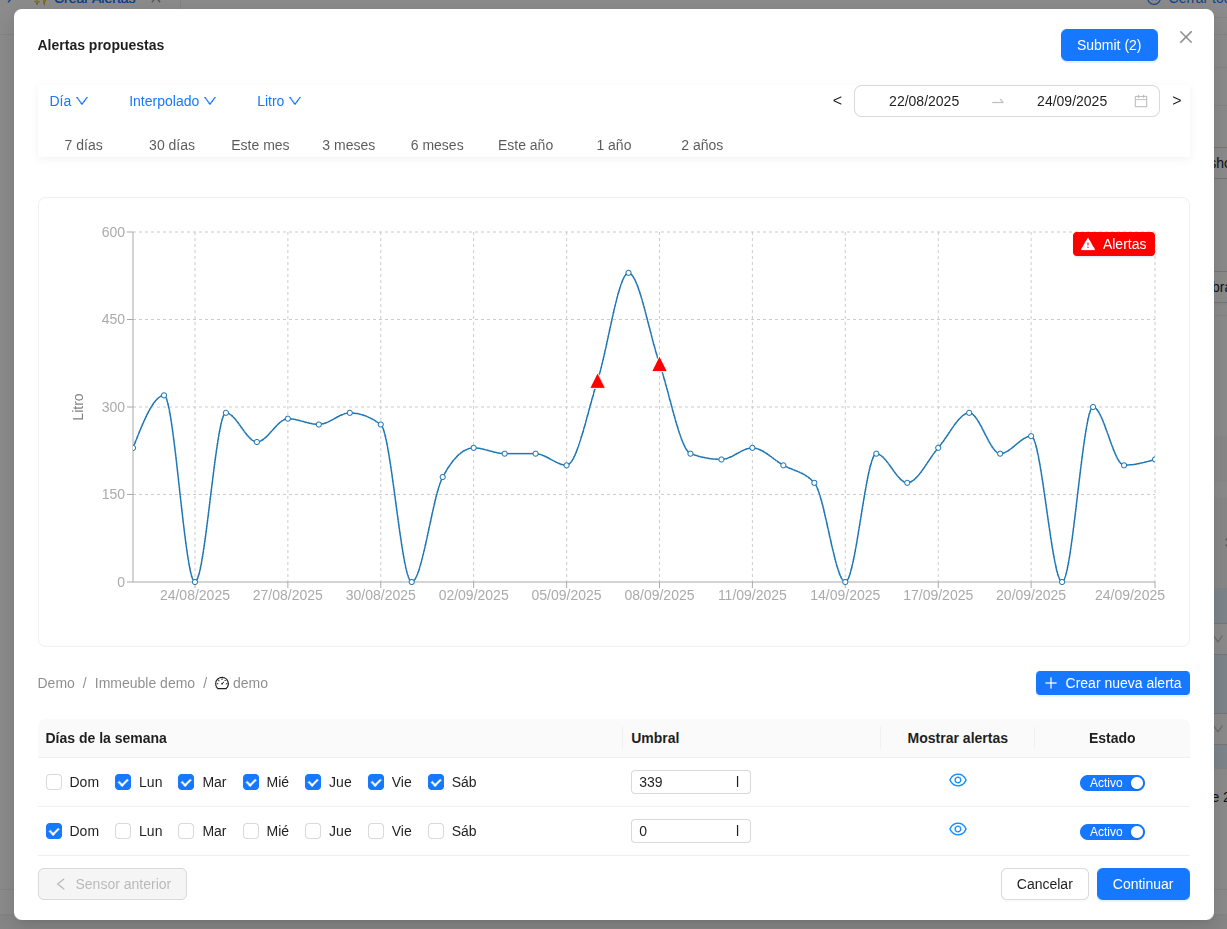Click first red alert triangle on chart

tap(597, 381)
